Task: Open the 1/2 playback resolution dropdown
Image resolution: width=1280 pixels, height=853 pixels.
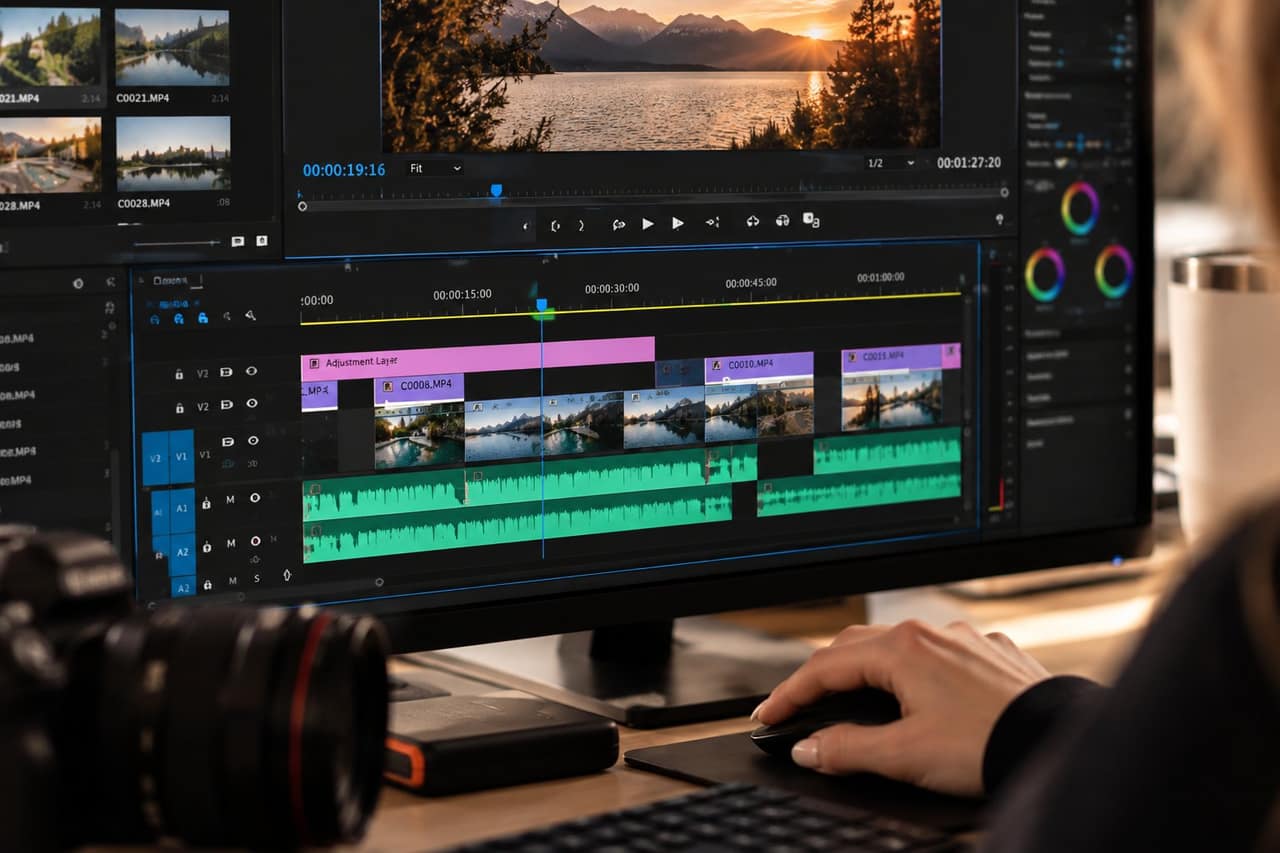Action: (x=890, y=163)
